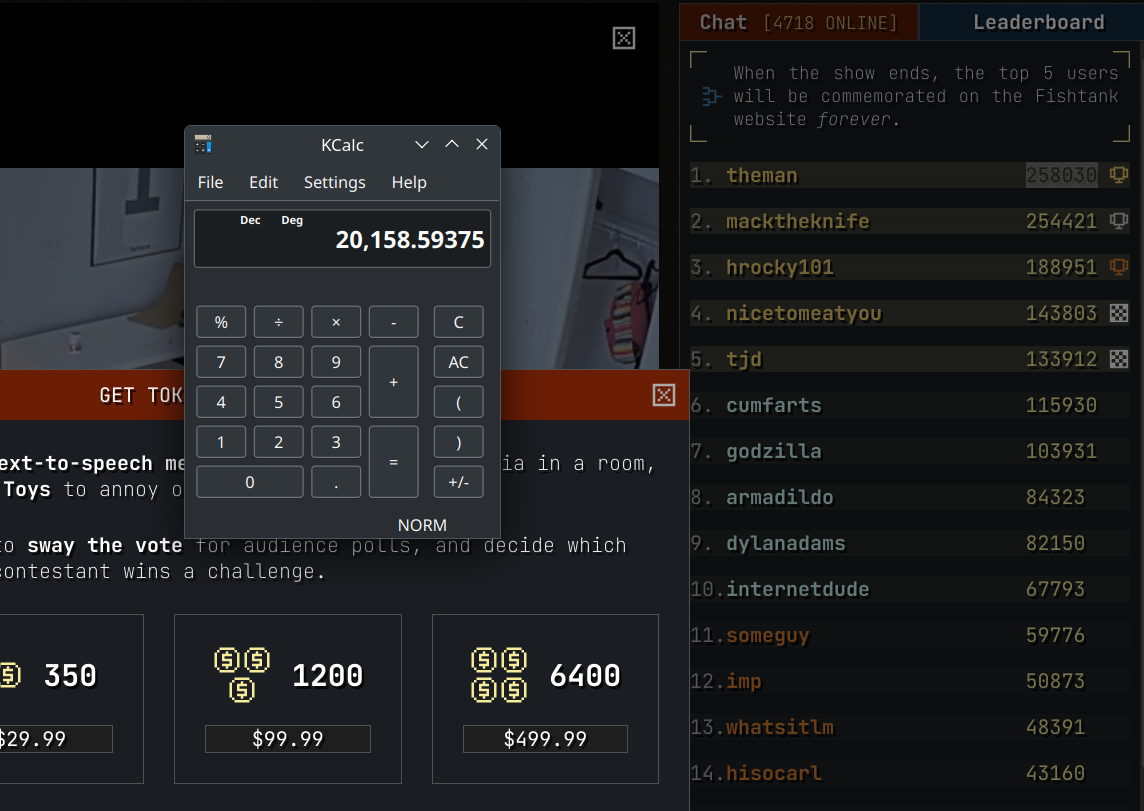Close the video player with X box icon
1144x811 pixels.
click(x=624, y=38)
